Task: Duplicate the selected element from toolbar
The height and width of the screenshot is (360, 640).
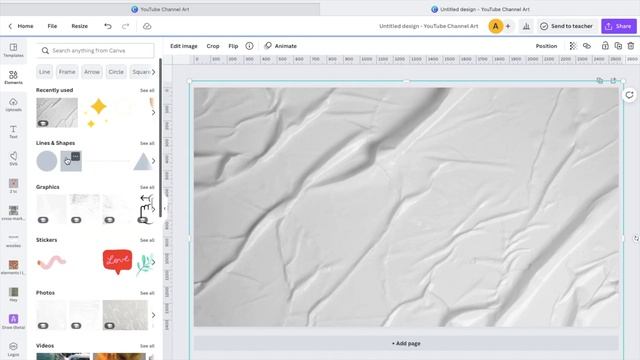Action: click(x=618, y=46)
